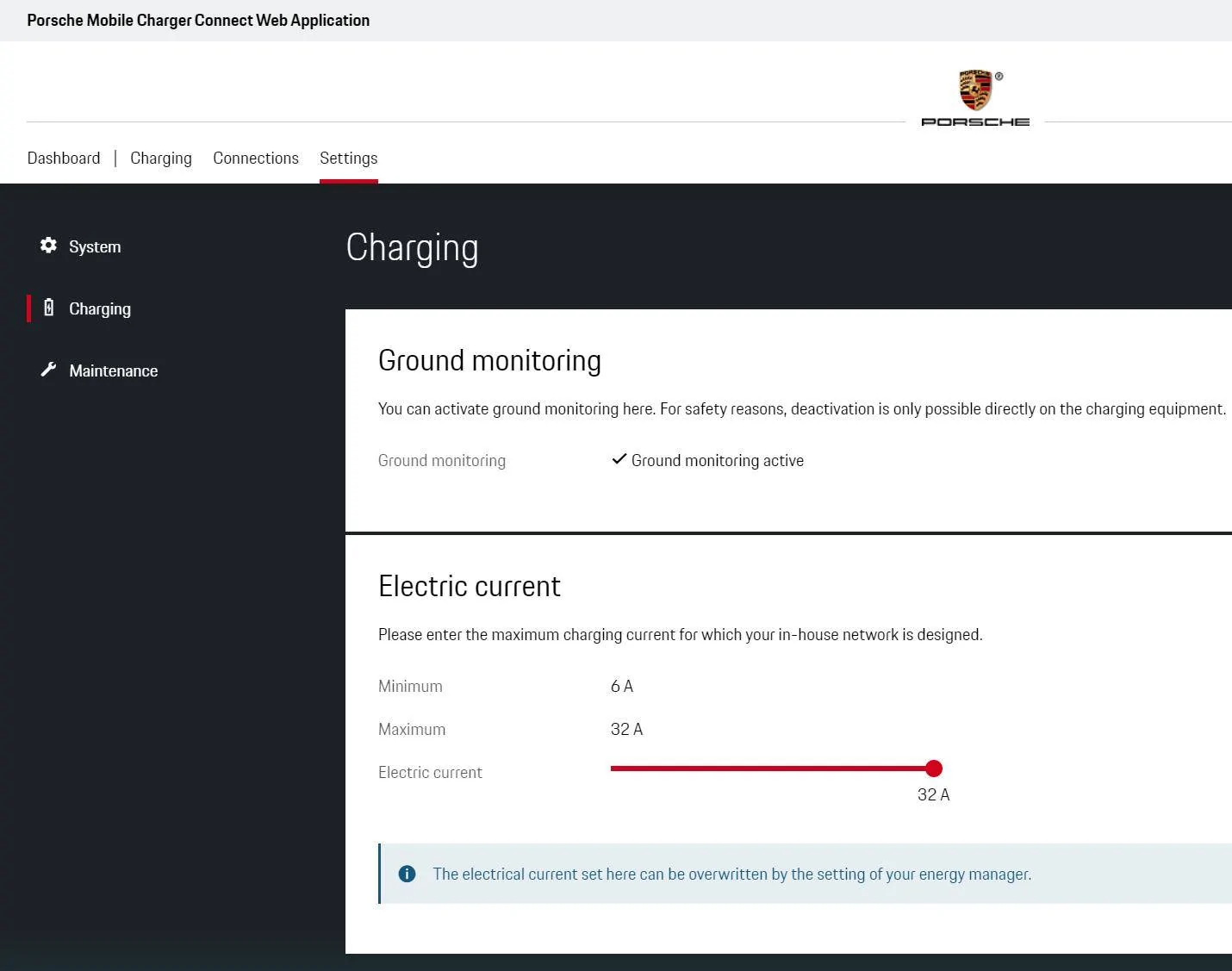Click the Ground monitoring field label
This screenshot has width=1232, height=971.
[x=442, y=460]
